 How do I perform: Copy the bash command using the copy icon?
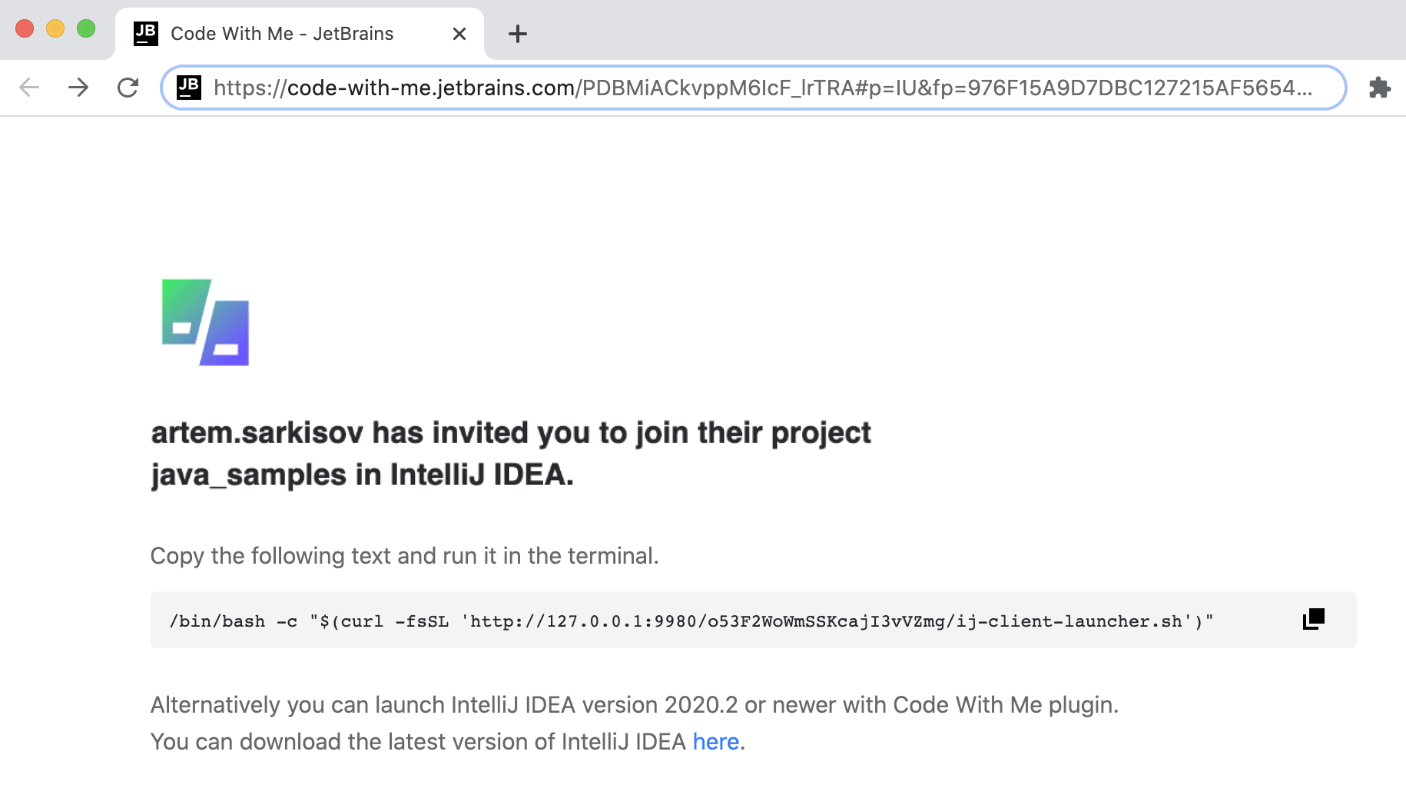[x=1313, y=620]
